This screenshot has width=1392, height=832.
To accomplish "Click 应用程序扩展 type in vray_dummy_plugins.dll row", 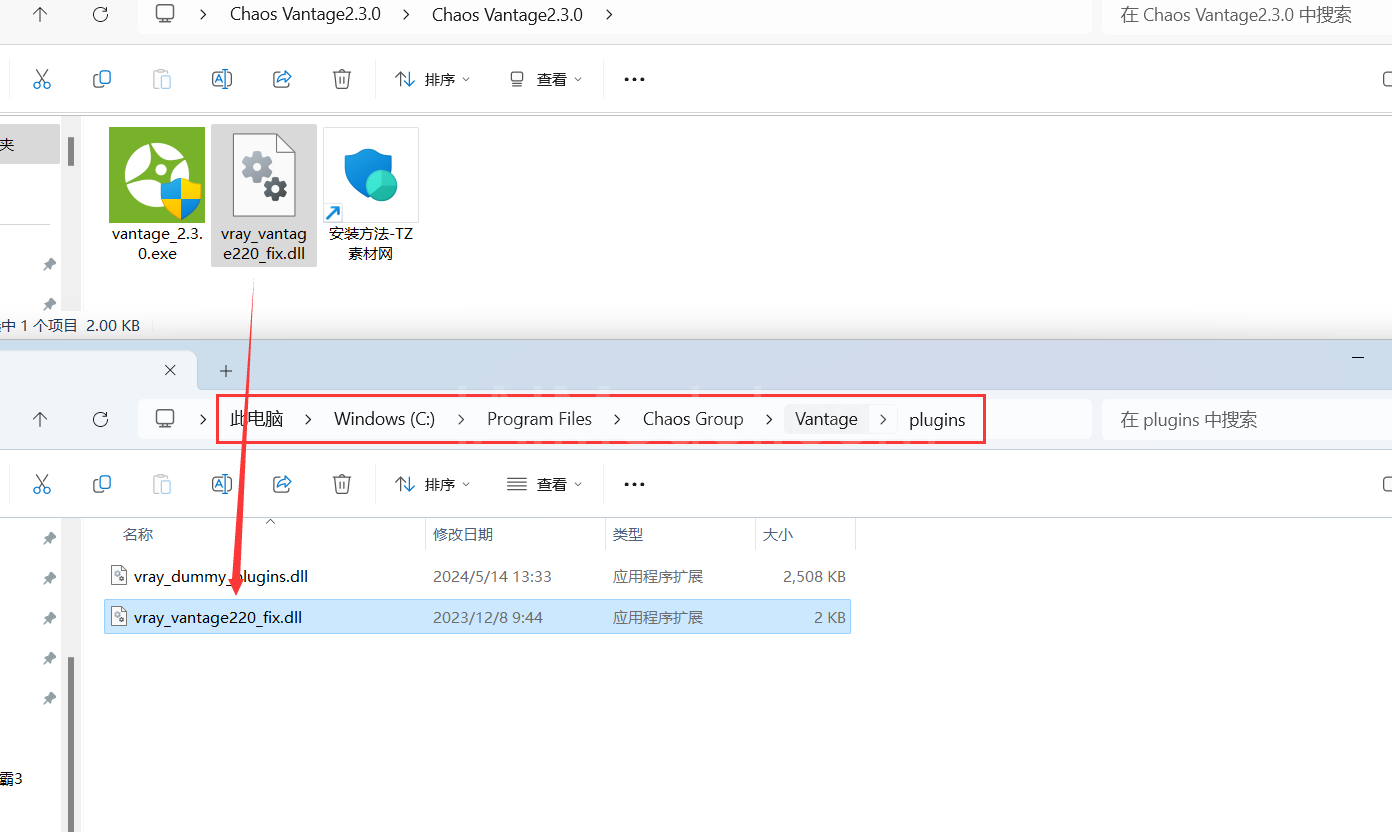I will (x=658, y=576).
